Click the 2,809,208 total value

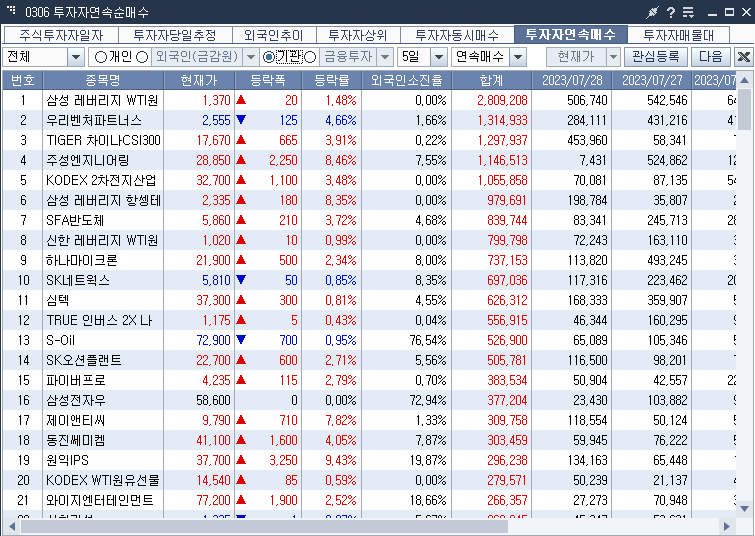pyautogui.click(x=502, y=100)
